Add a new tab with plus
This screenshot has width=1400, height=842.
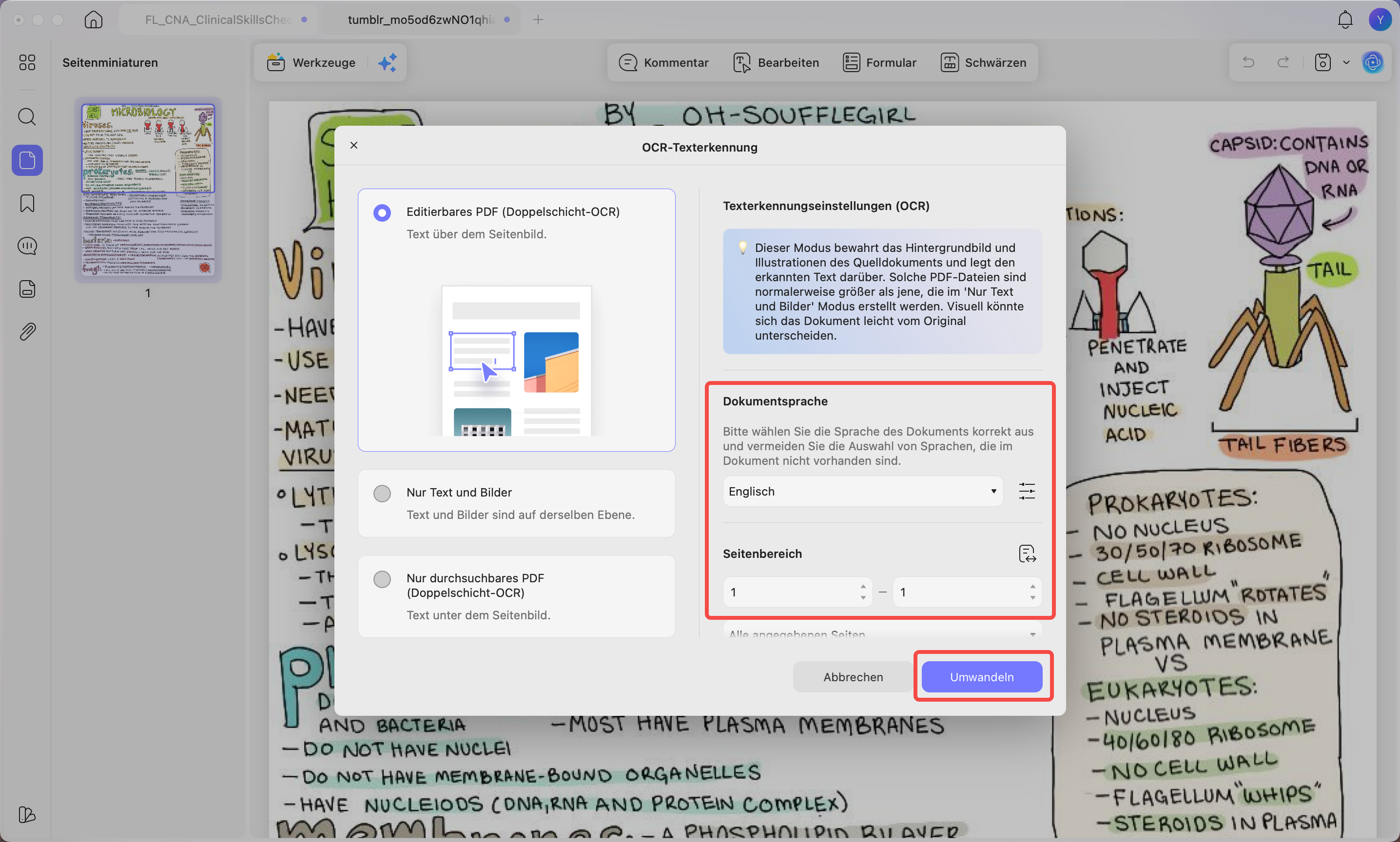[x=538, y=20]
